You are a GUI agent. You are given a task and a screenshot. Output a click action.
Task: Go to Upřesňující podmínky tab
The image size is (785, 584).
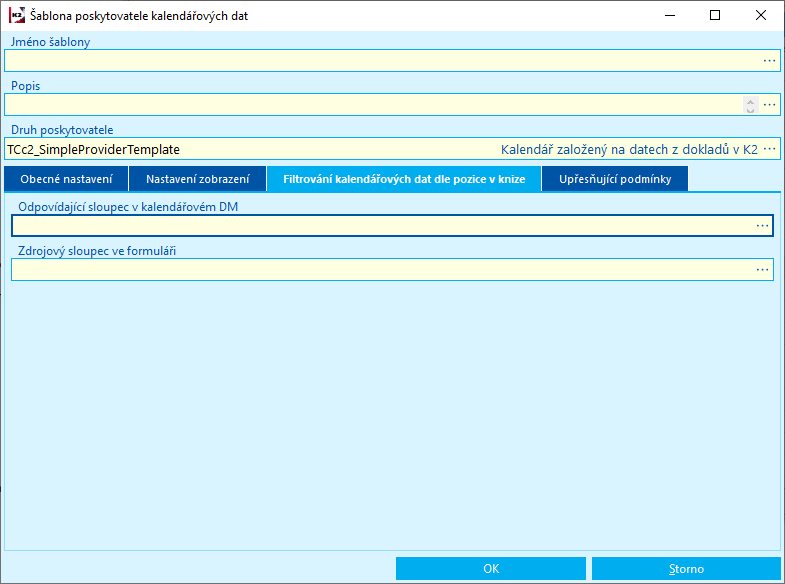coord(615,179)
